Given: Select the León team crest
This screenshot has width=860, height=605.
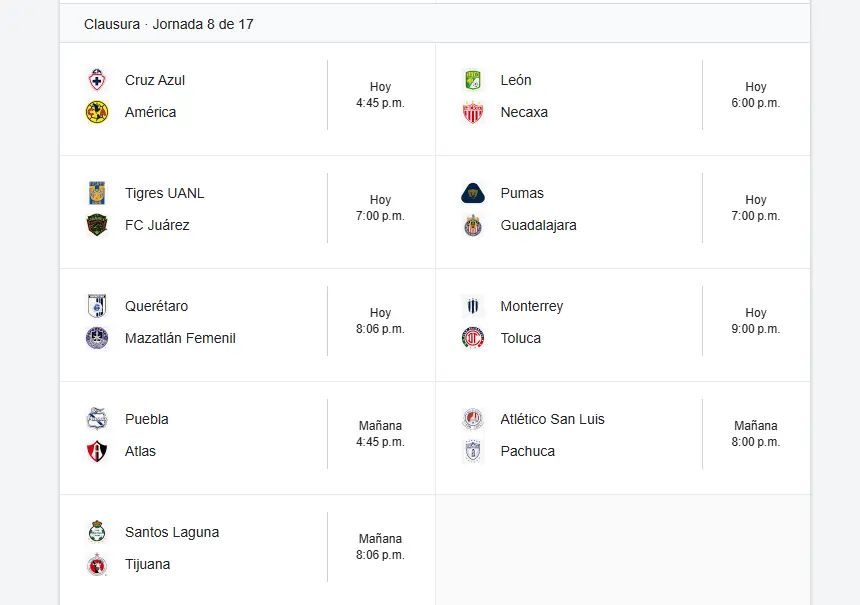Looking at the screenshot, I should tap(473, 80).
